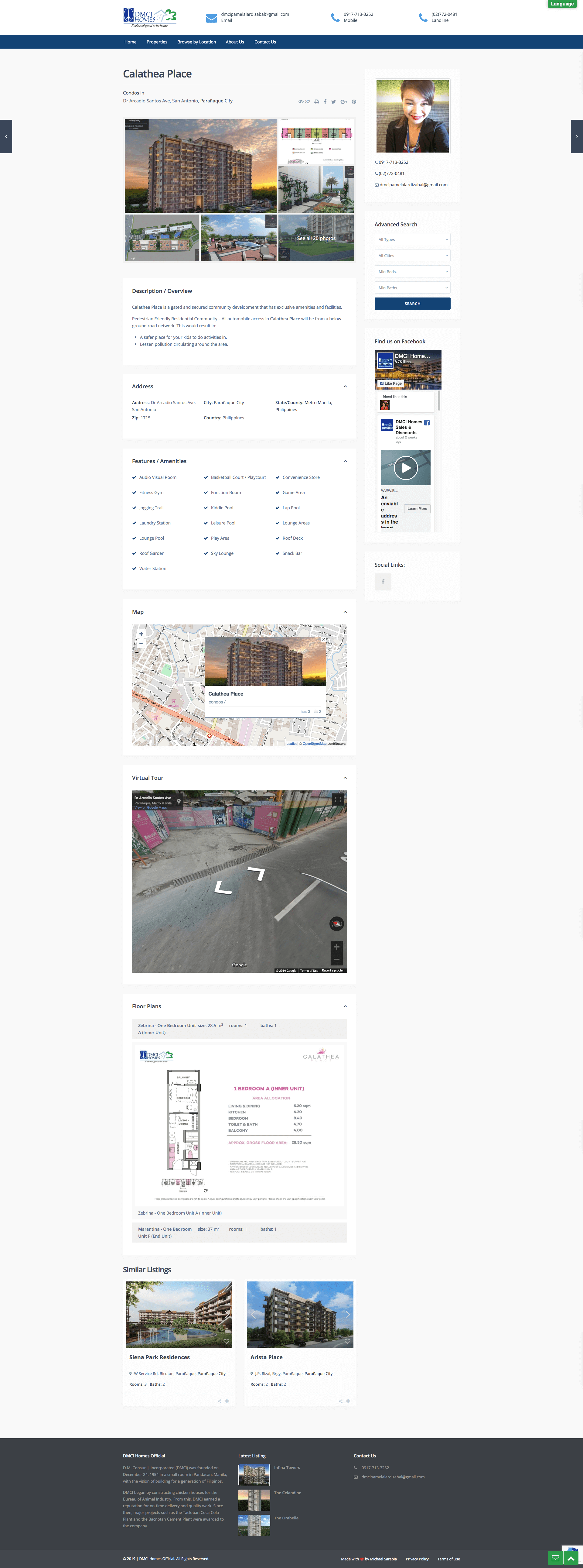Viewport: 583px width, 1568px height.
Task: Share listing on Facebook icon
Action: [325, 102]
